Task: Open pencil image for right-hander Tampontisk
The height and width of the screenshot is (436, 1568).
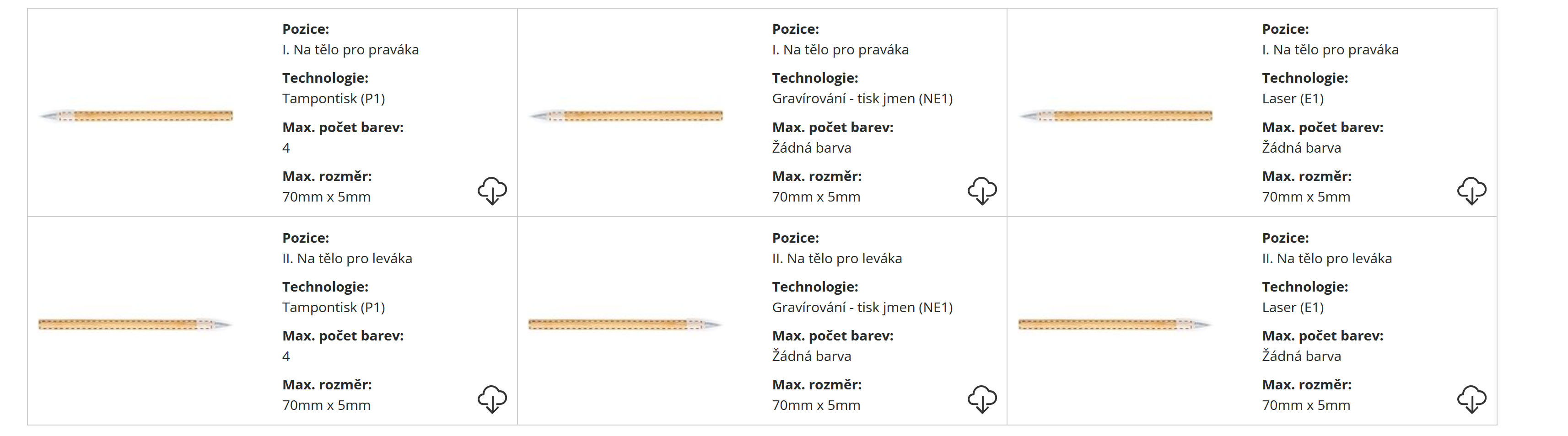Action: click(136, 116)
